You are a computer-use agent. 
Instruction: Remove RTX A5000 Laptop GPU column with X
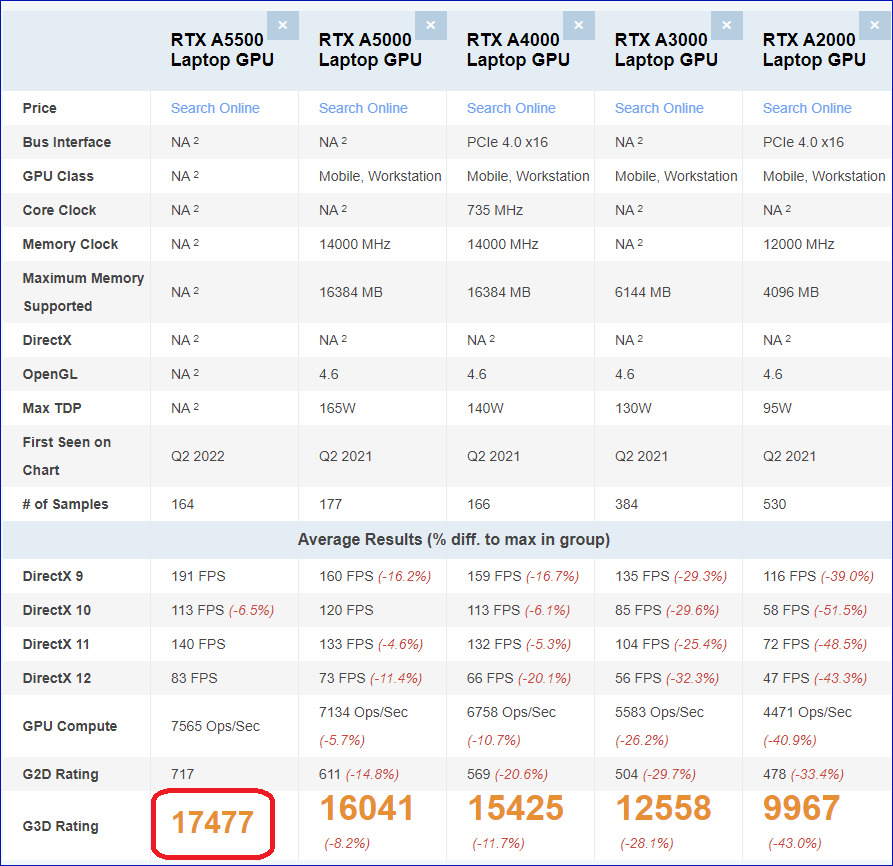431,25
